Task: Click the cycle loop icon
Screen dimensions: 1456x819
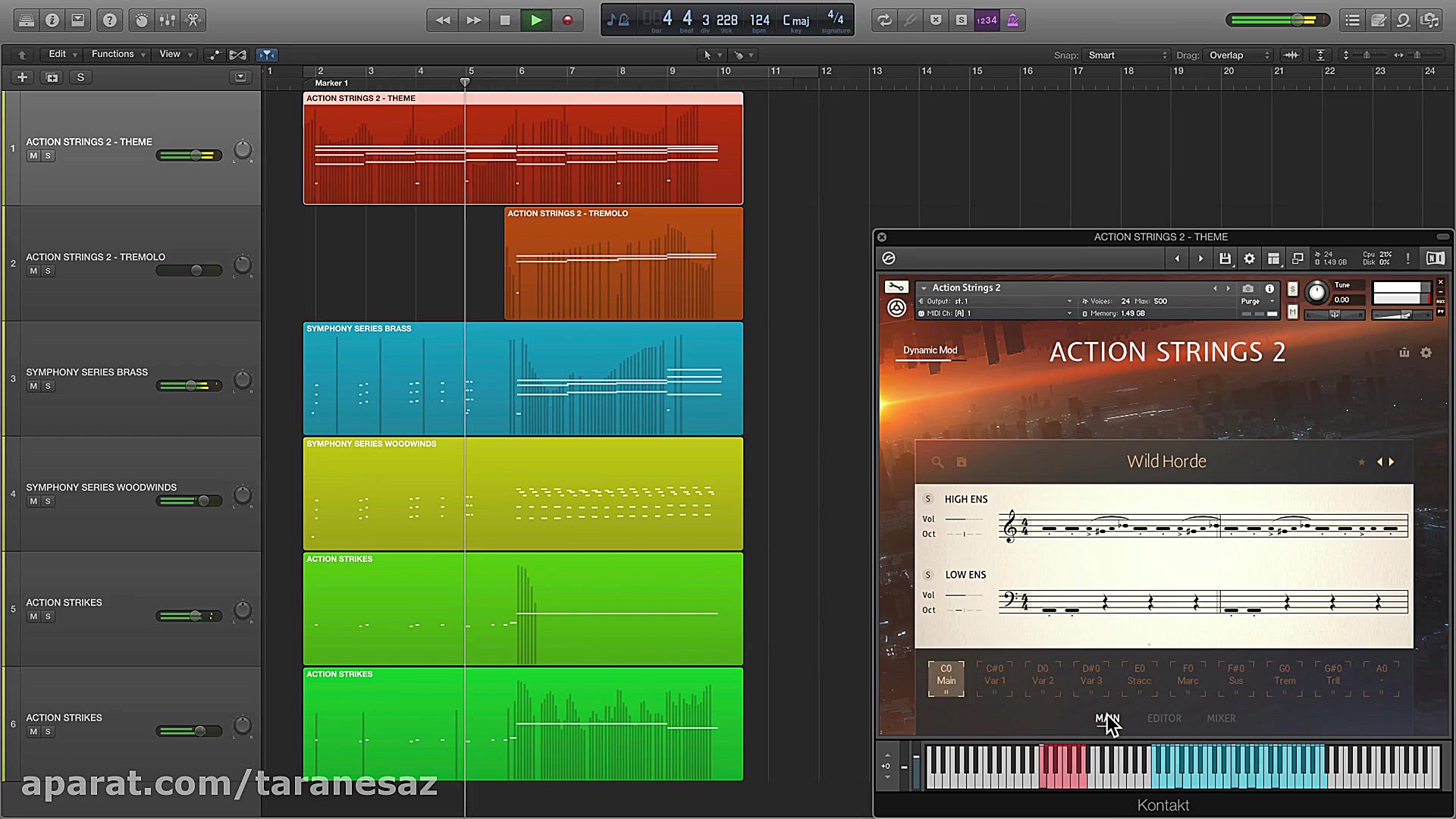Action: point(884,20)
